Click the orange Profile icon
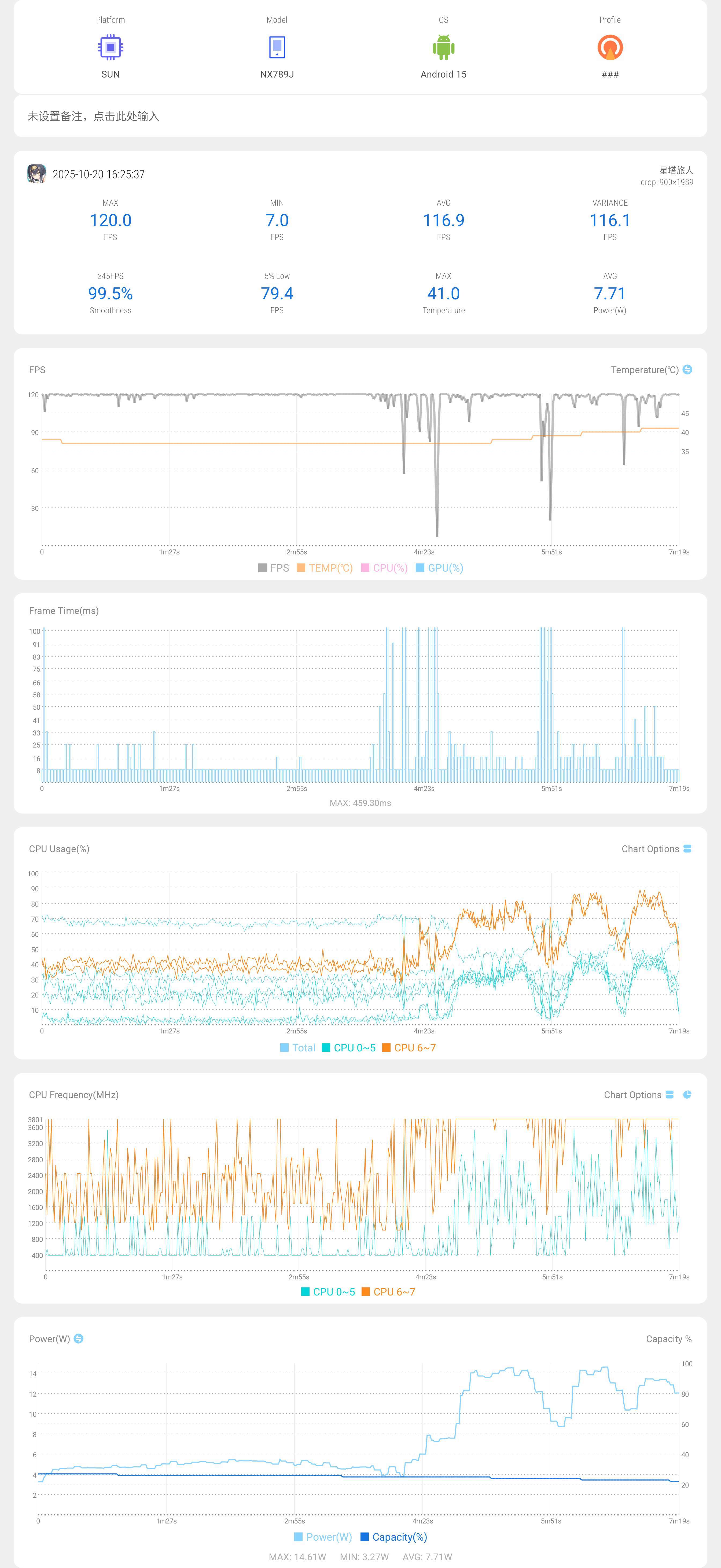This screenshot has height=1568, width=721. point(610,47)
